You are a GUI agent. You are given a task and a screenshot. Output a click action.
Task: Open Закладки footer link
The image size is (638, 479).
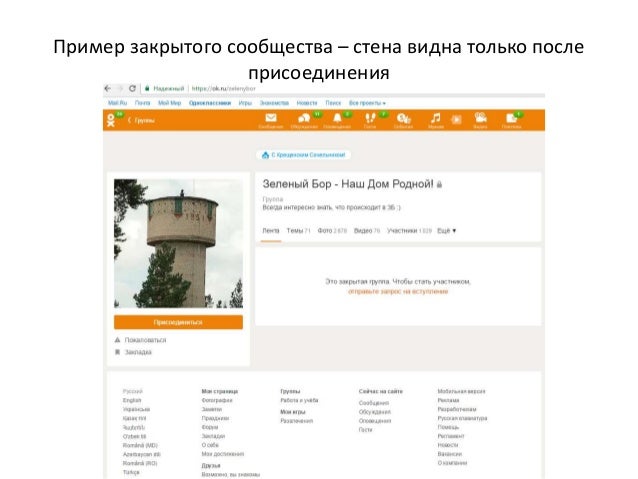click(x=213, y=436)
